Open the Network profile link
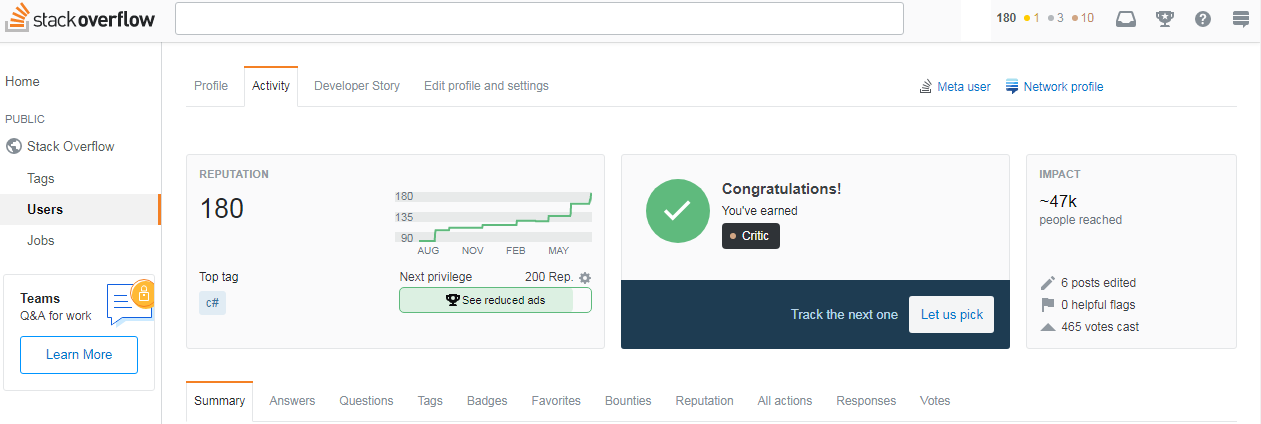 [1054, 87]
